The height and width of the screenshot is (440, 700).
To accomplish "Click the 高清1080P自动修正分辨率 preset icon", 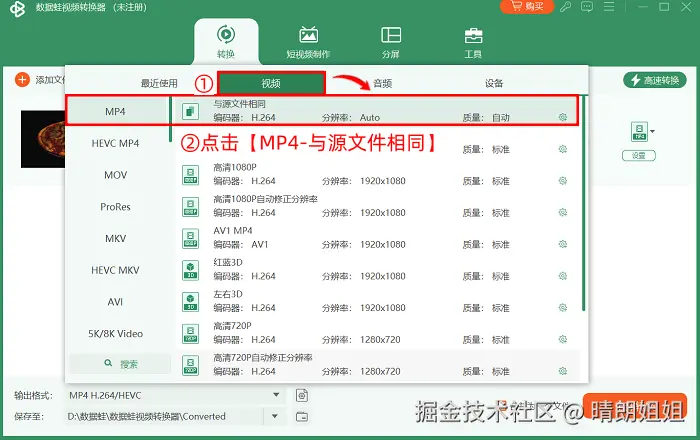I will [191, 206].
